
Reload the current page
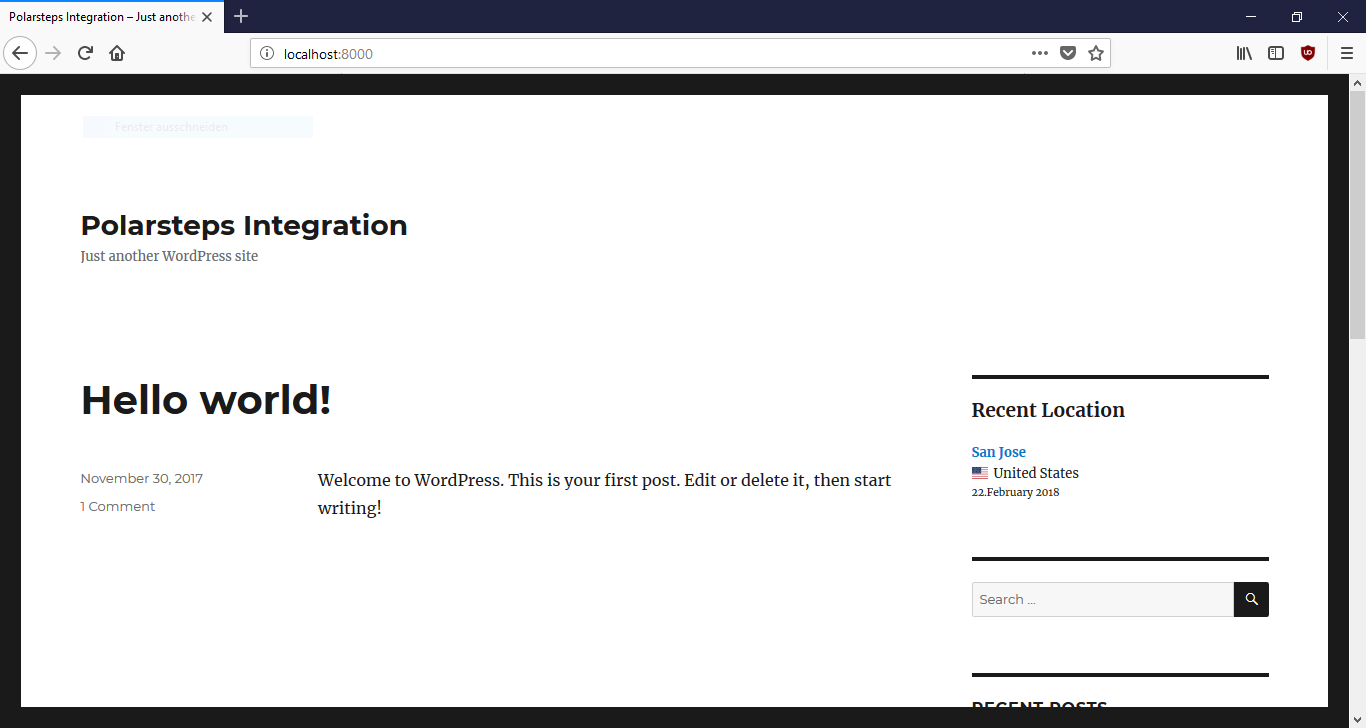pyautogui.click(x=86, y=53)
